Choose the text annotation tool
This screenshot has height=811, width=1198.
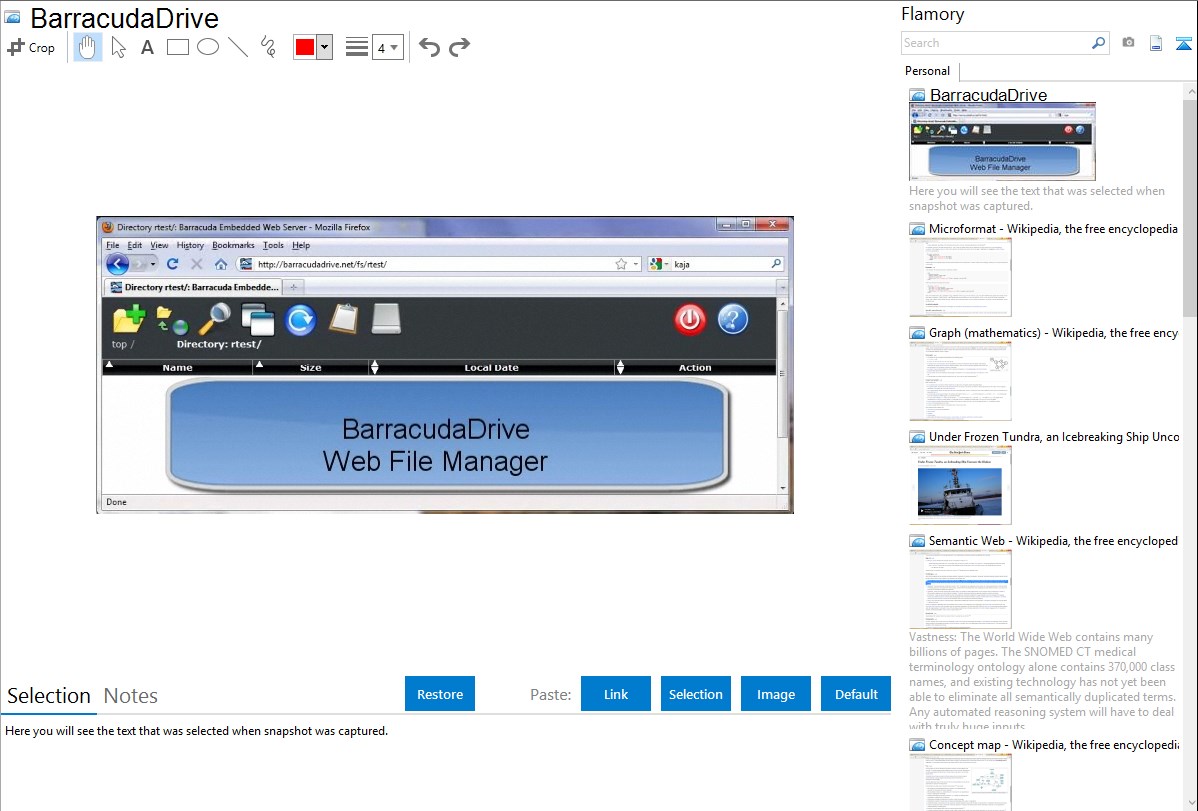147,47
